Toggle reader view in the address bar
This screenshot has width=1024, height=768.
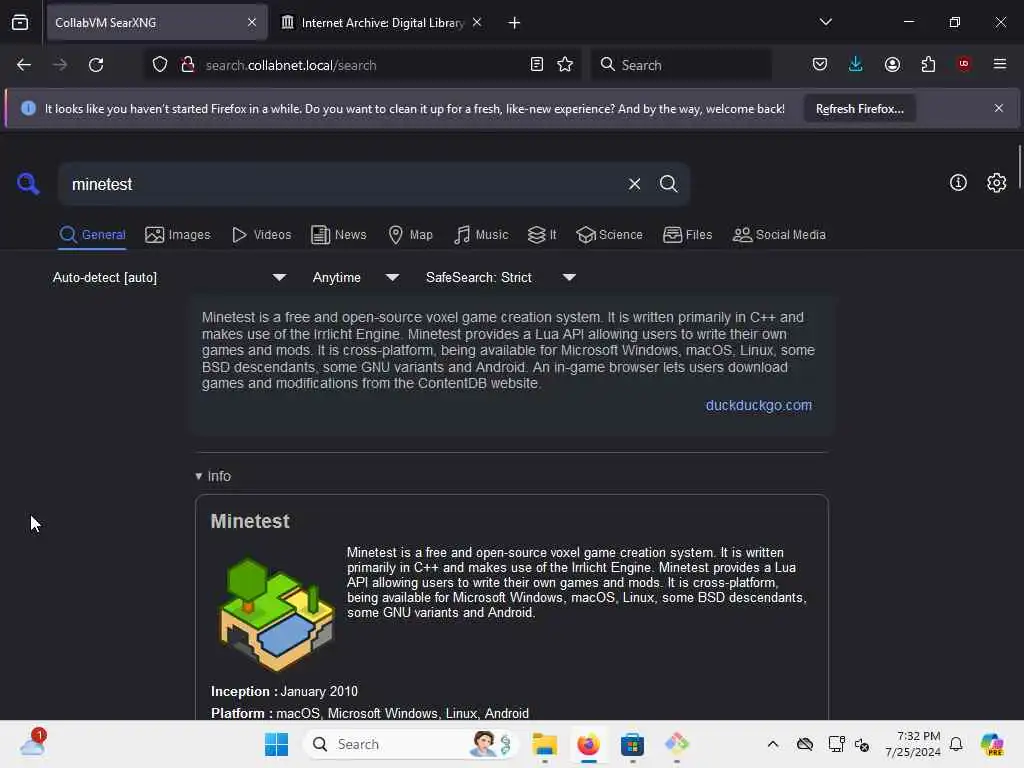[x=537, y=64]
